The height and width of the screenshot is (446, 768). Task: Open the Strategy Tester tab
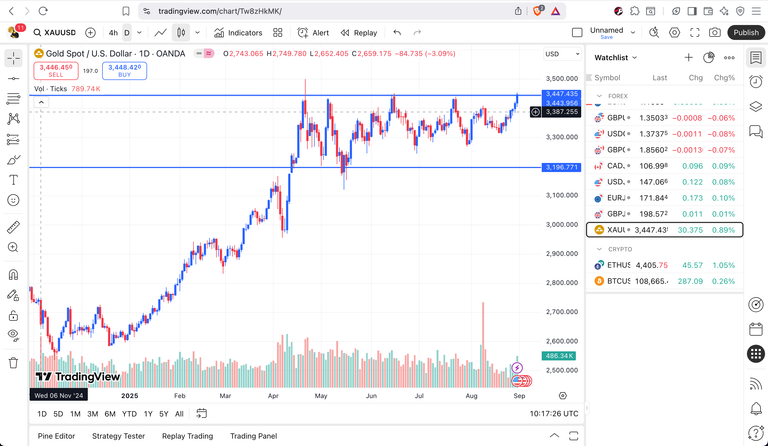pyautogui.click(x=119, y=436)
